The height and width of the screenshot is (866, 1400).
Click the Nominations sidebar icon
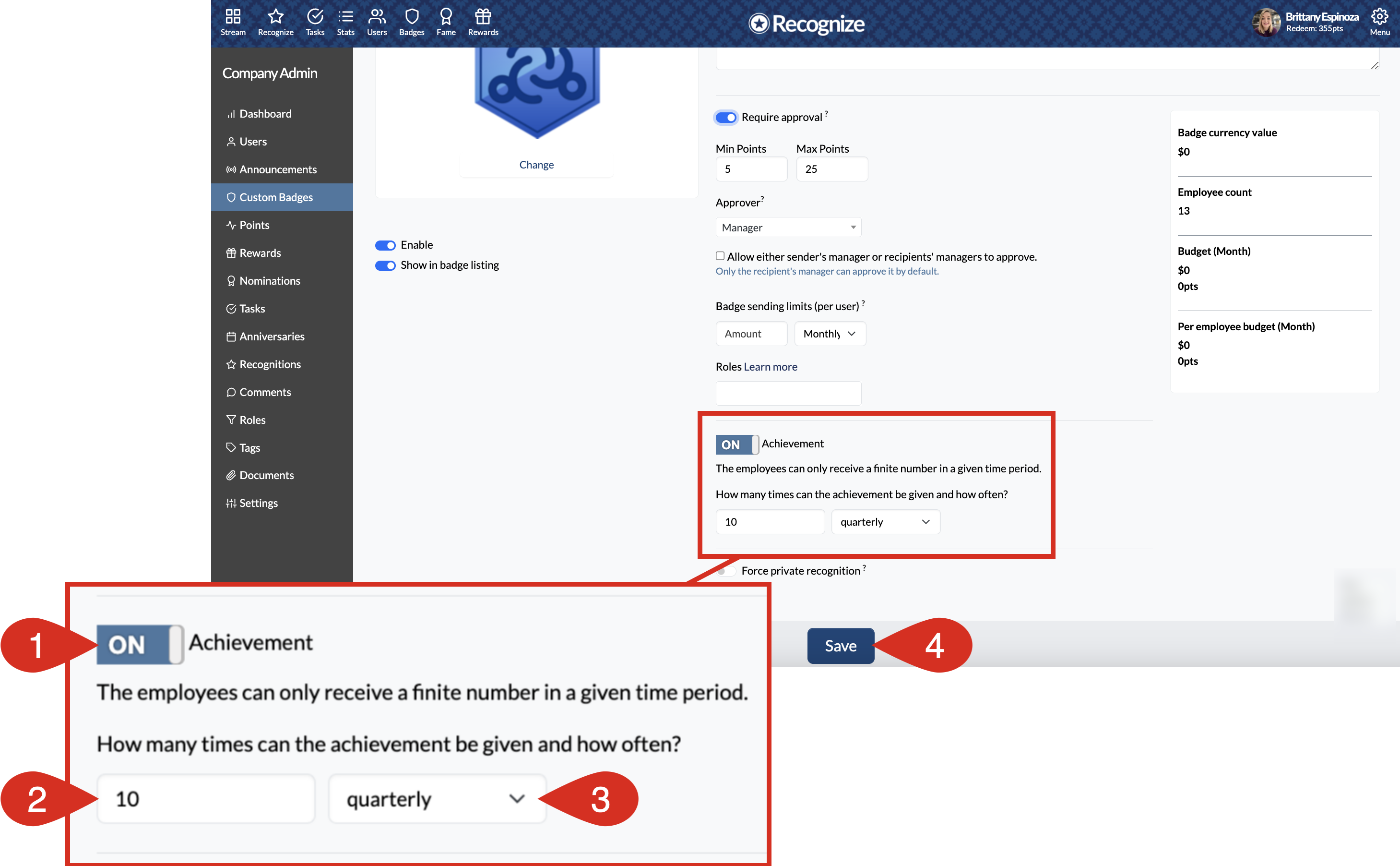231,281
